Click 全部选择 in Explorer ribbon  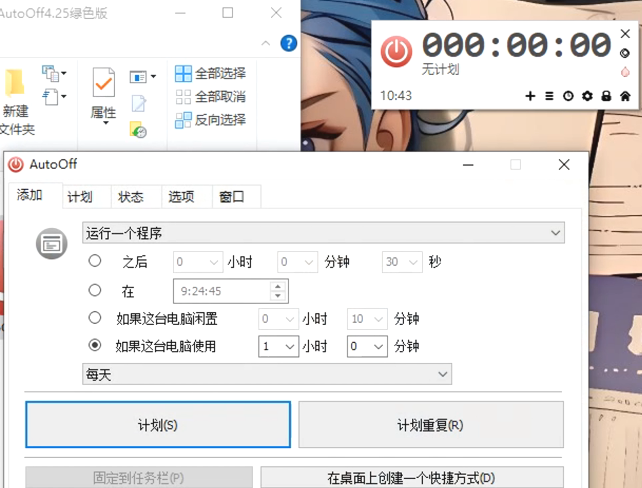coord(210,74)
